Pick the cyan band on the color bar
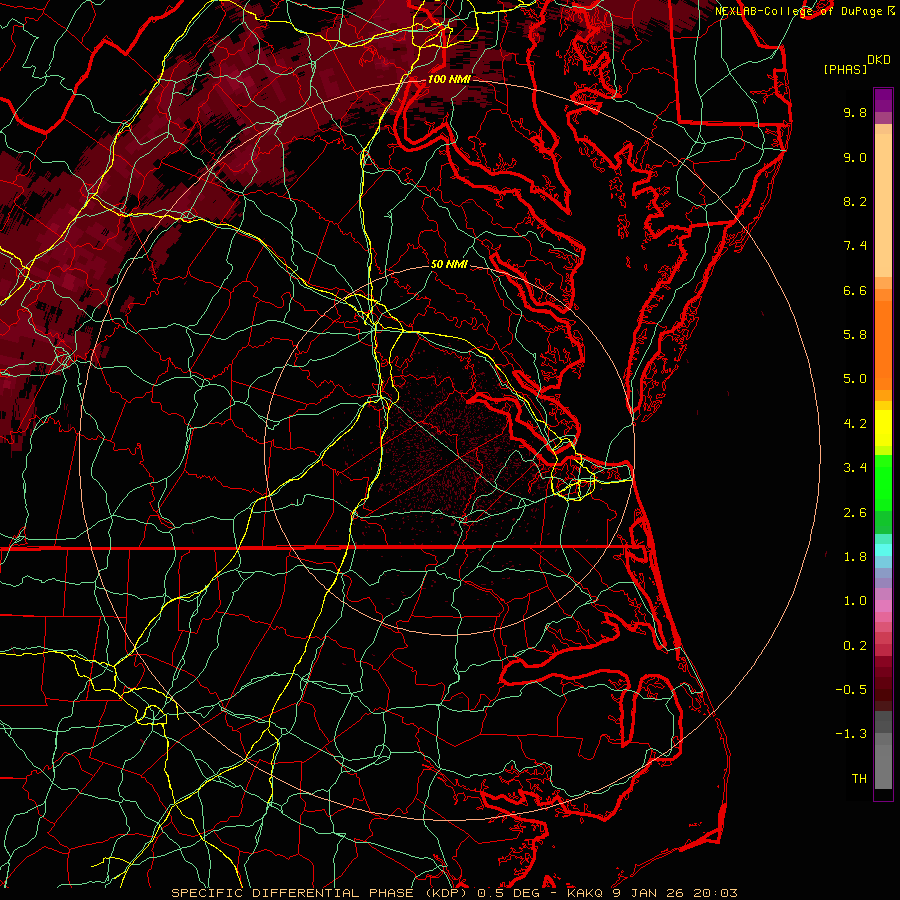Screen dimensions: 900x900 (883, 550)
